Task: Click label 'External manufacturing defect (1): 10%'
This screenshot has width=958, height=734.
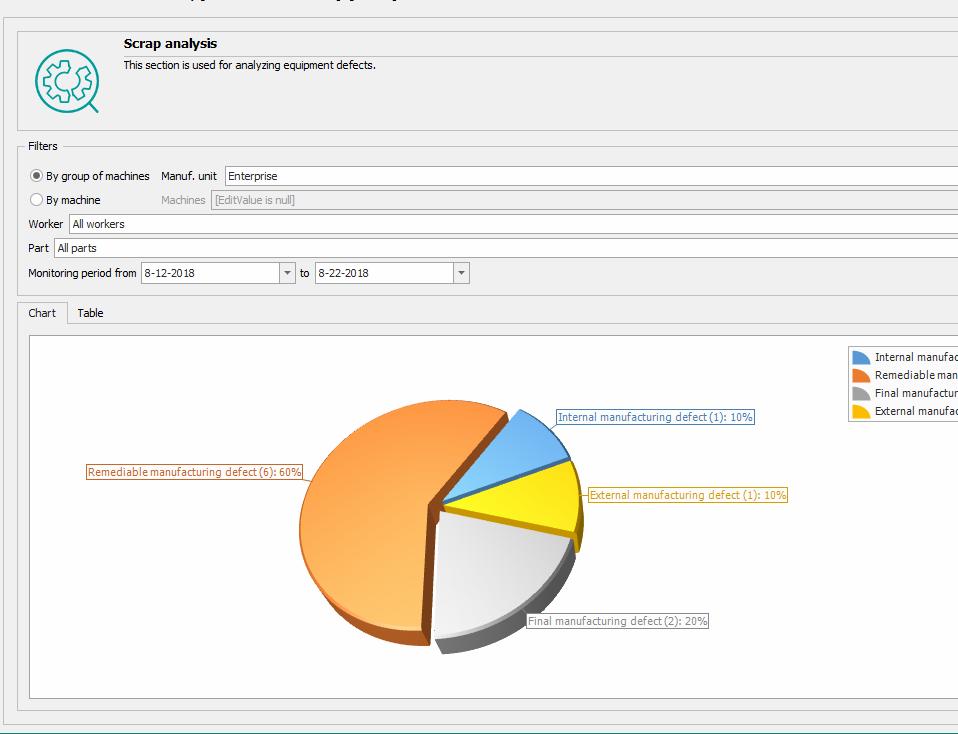Action: 688,495
